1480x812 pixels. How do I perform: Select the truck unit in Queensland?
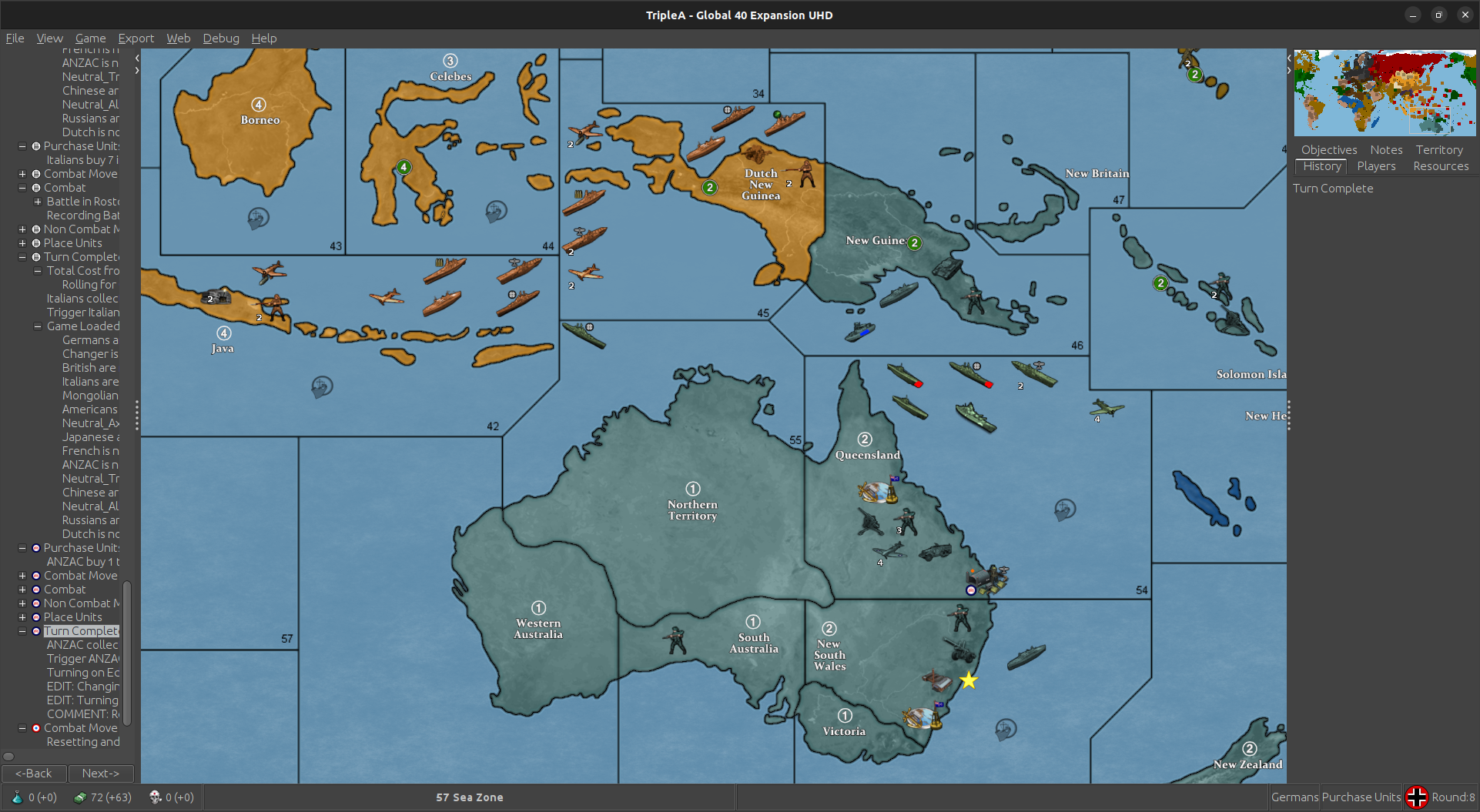click(x=935, y=551)
